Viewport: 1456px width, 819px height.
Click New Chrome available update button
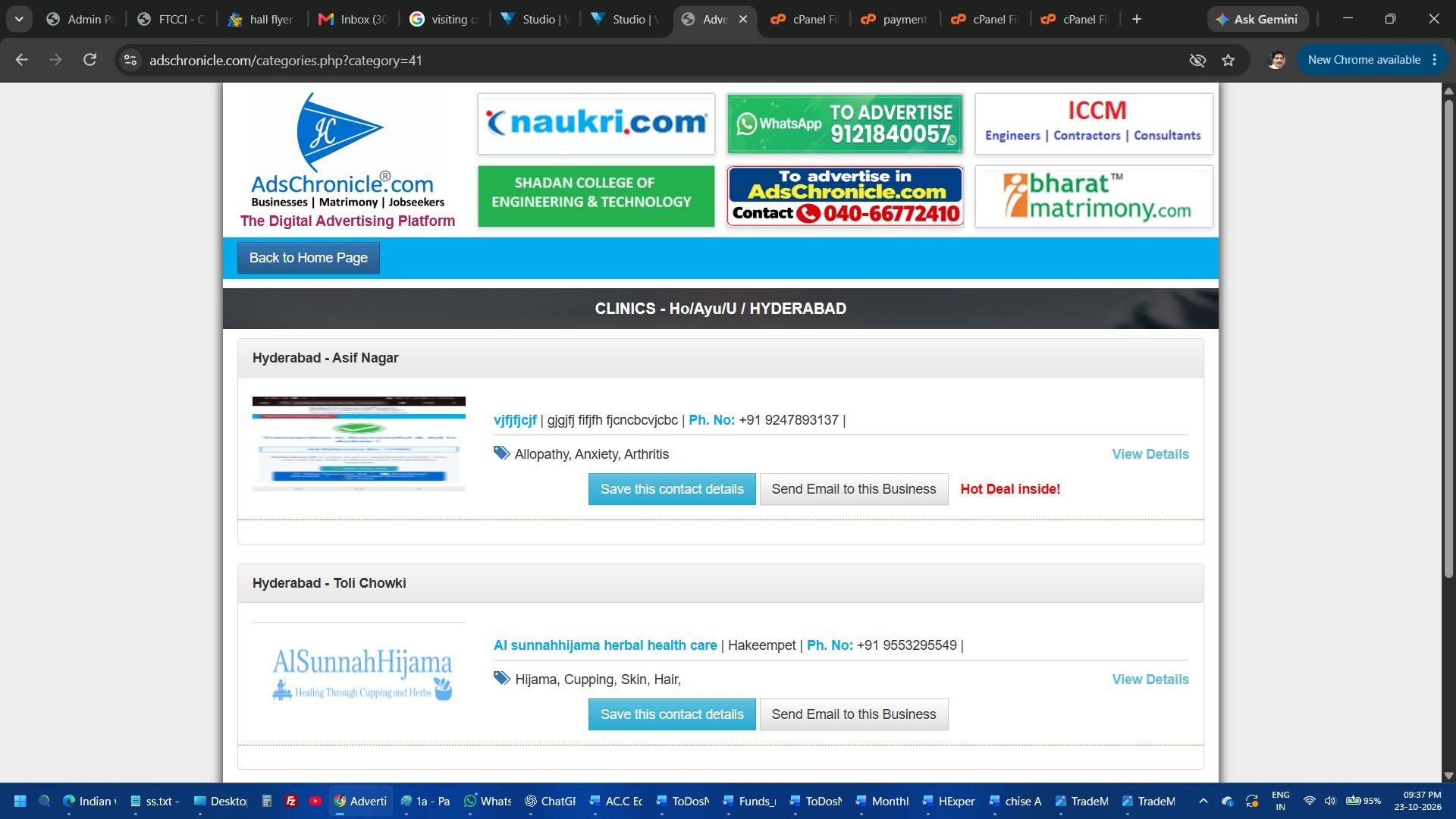tap(1363, 60)
